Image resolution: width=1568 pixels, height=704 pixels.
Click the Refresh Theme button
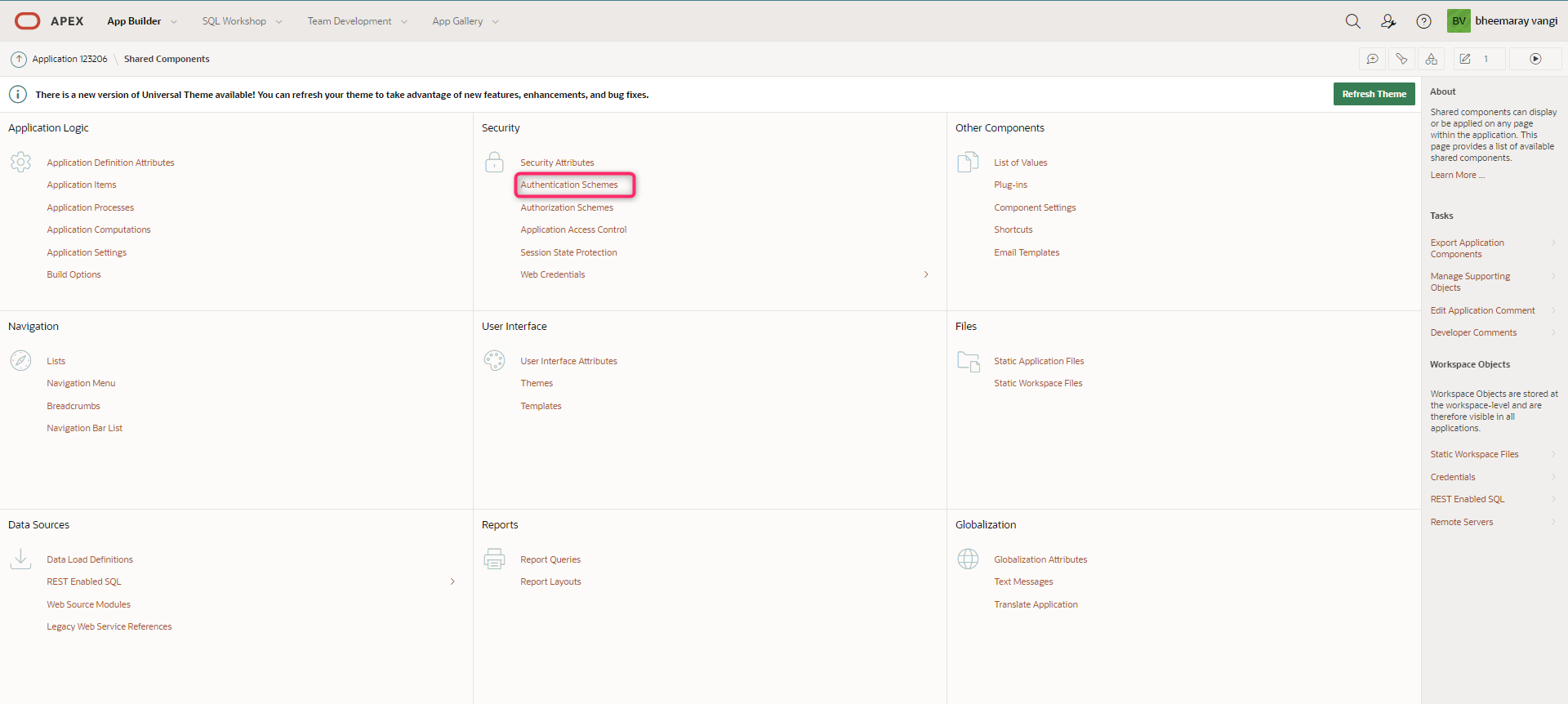[1374, 94]
